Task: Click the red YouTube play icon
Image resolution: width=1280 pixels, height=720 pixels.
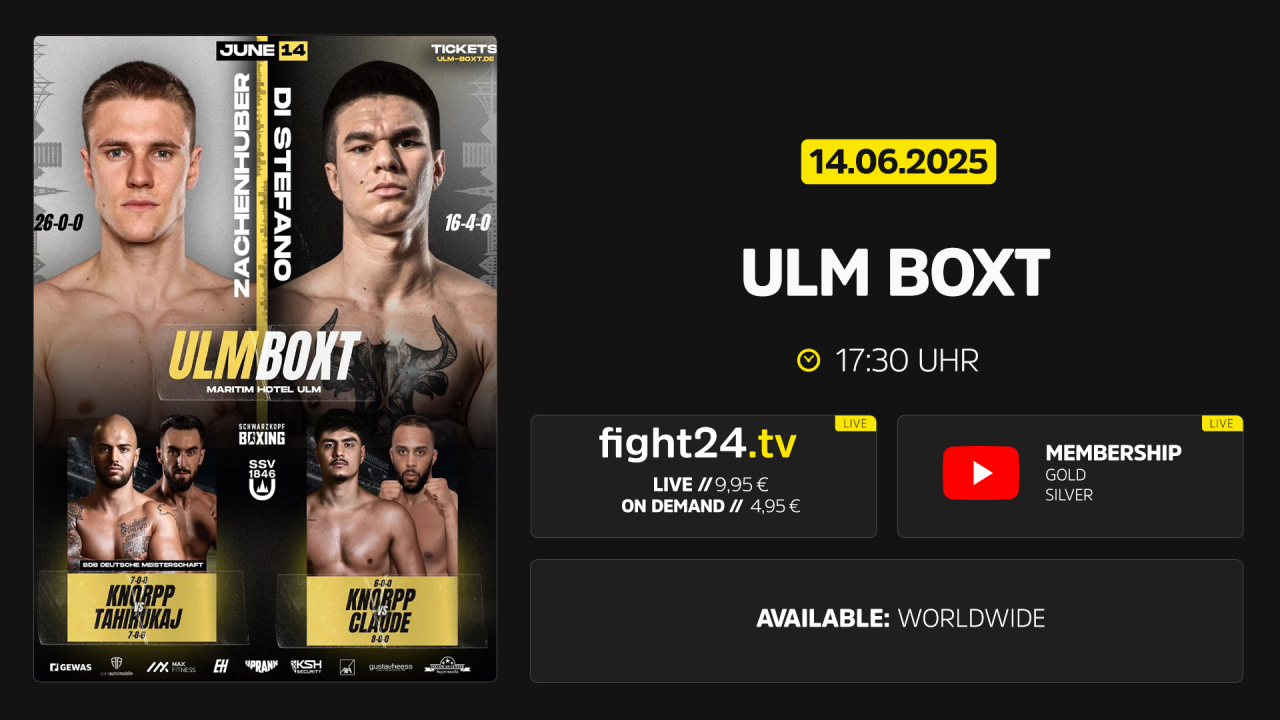Action: tap(980, 473)
